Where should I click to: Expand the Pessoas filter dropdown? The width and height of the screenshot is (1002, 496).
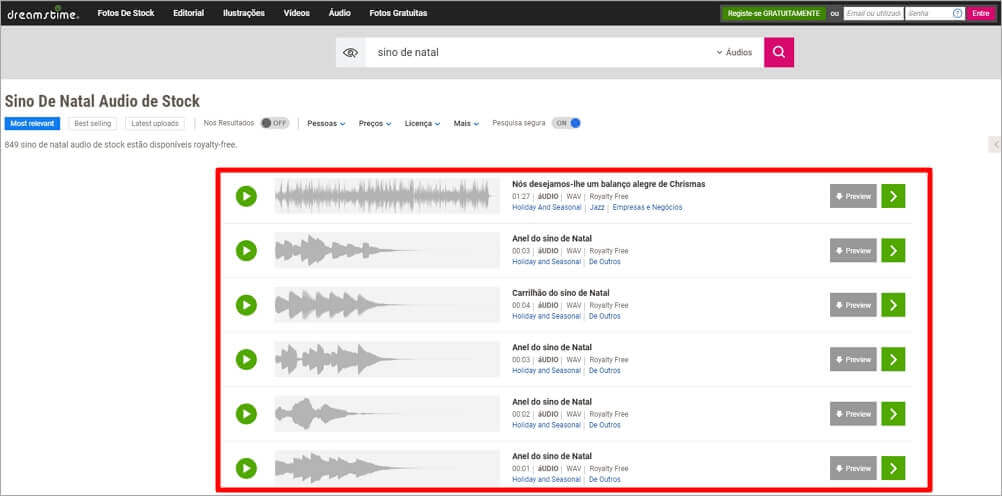point(326,123)
